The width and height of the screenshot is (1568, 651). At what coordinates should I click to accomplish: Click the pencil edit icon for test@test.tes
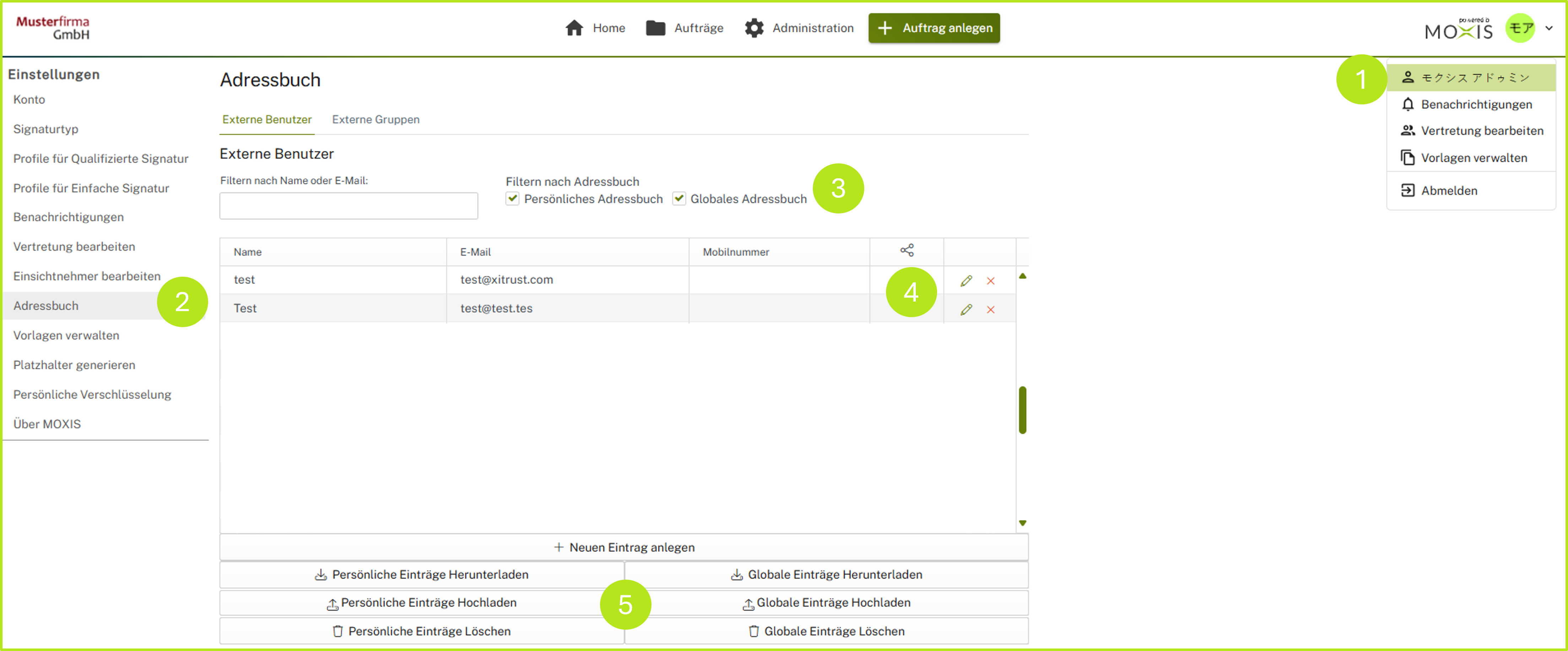pos(966,309)
